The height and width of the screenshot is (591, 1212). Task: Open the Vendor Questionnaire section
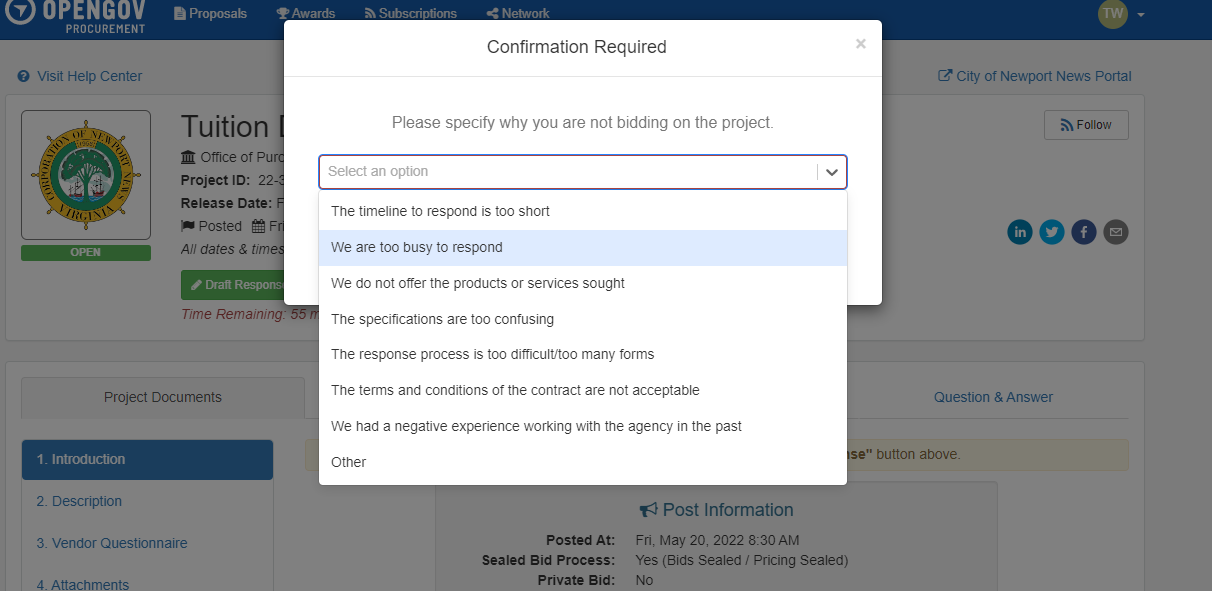point(112,542)
